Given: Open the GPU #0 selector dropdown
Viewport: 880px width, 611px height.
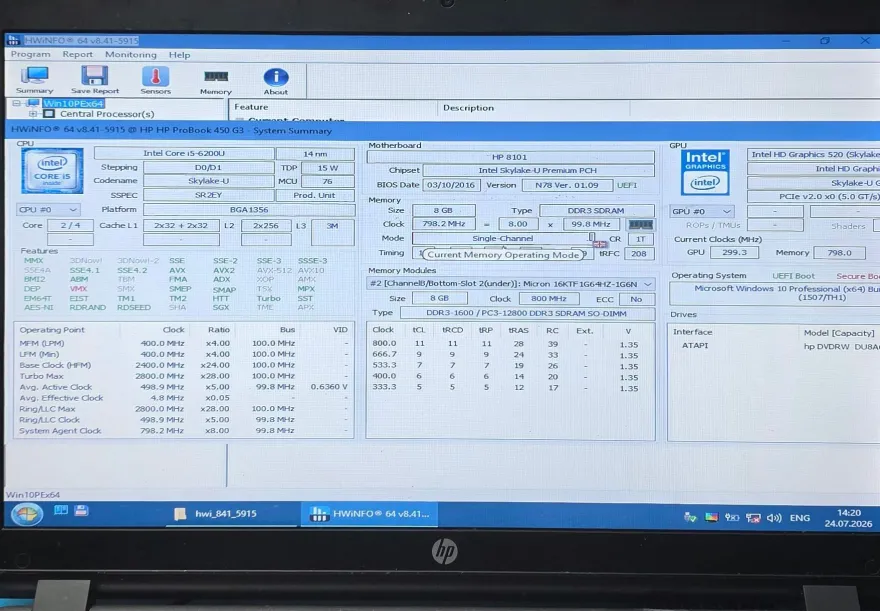Looking at the screenshot, I should [702, 212].
